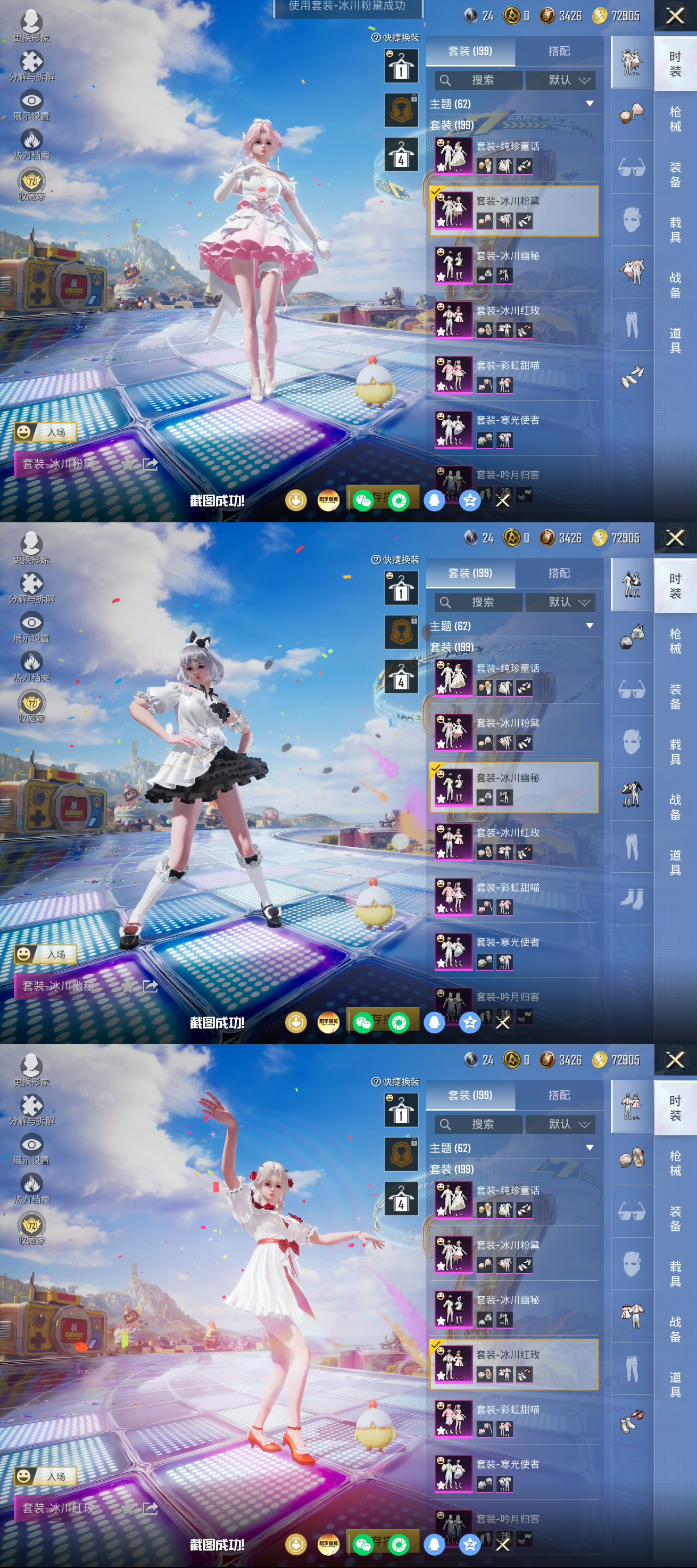Share the outfit via icon beside 套装-冰川粉黛 label

click(150, 464)
